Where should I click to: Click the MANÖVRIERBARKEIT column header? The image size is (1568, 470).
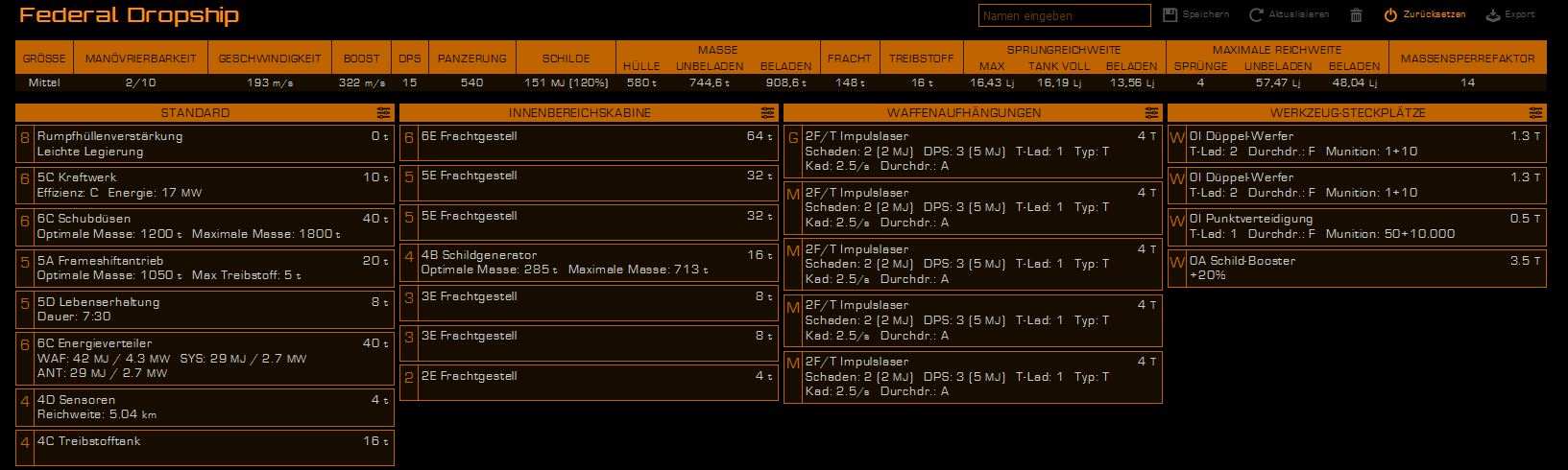(x=140, y=59)
